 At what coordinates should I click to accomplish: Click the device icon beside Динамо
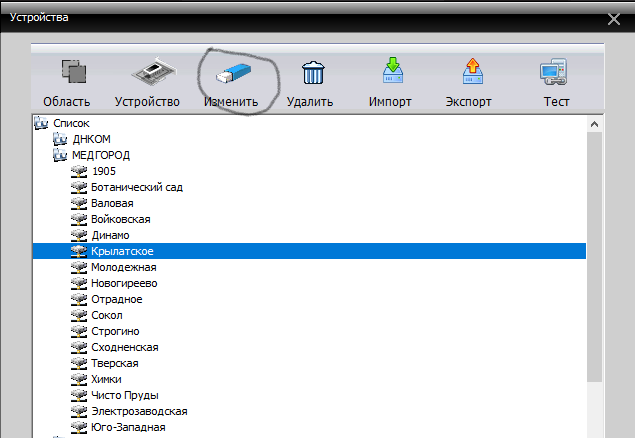pyautogui.click(x=79, y=235)
